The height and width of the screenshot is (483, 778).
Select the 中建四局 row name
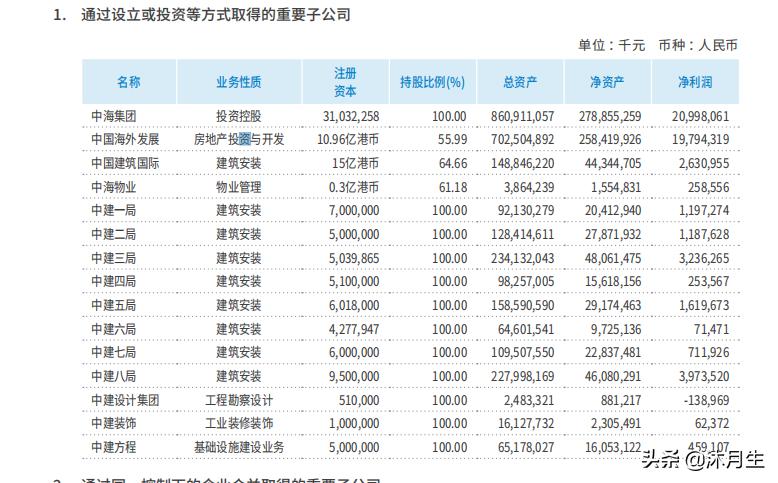(114, 281)
